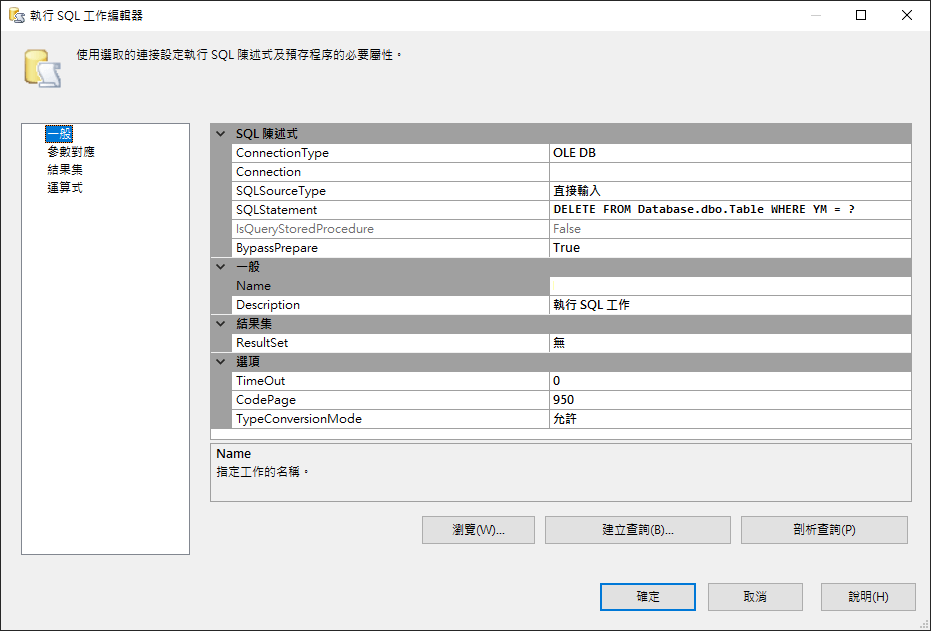Cancel the dialog using 取消

755,597
